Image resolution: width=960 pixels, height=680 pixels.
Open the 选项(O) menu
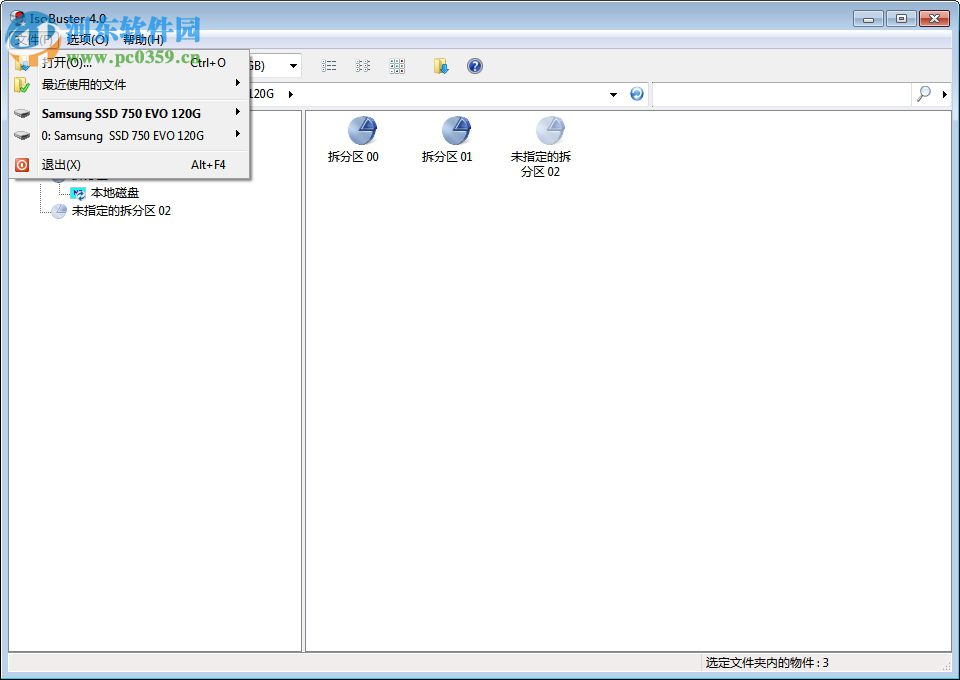[90, 39]
